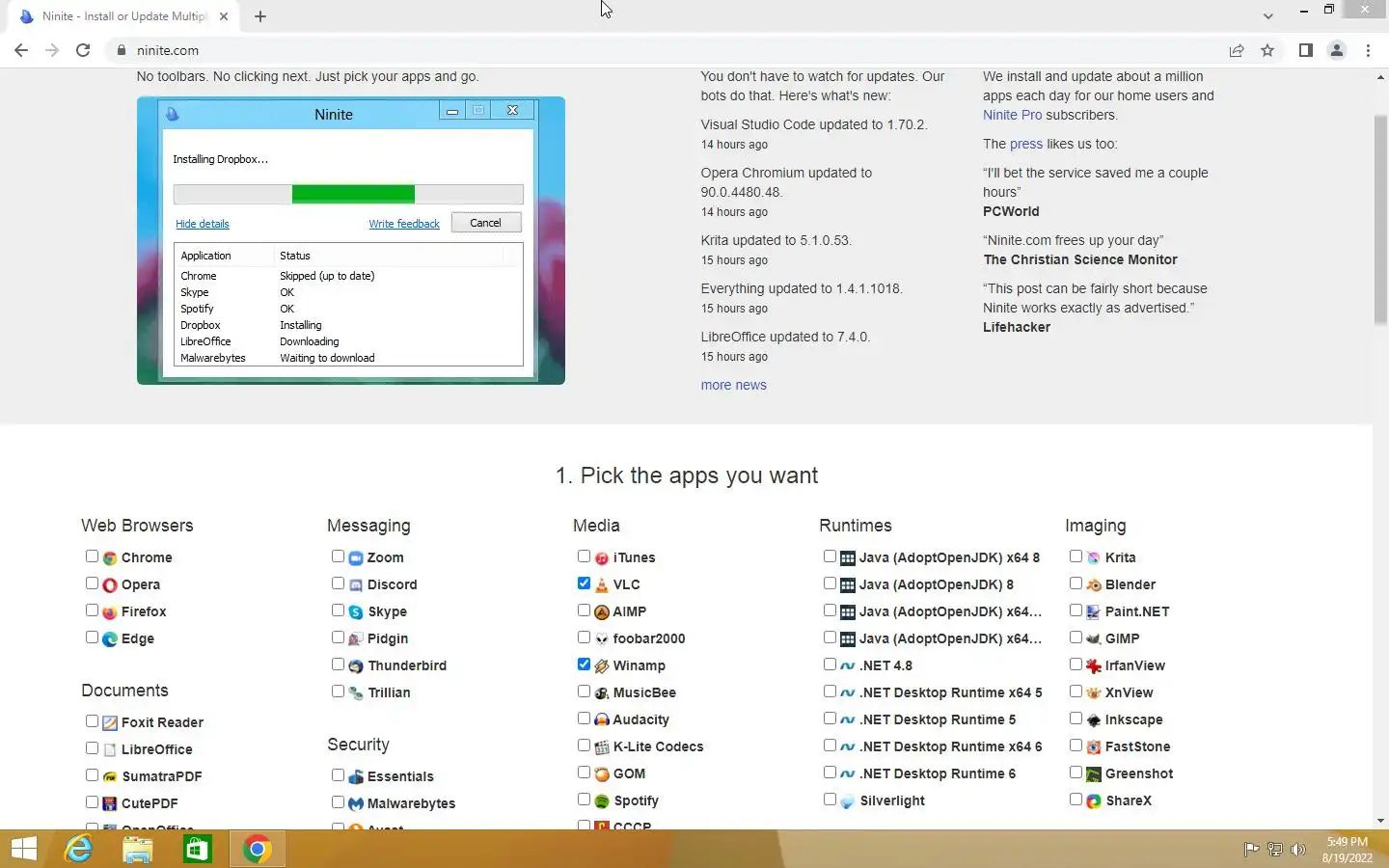This screenshot has height=868, width=1389.
Task: Select the Ninite browser tab
Action: pyautogui.click(x=123, y=16)
